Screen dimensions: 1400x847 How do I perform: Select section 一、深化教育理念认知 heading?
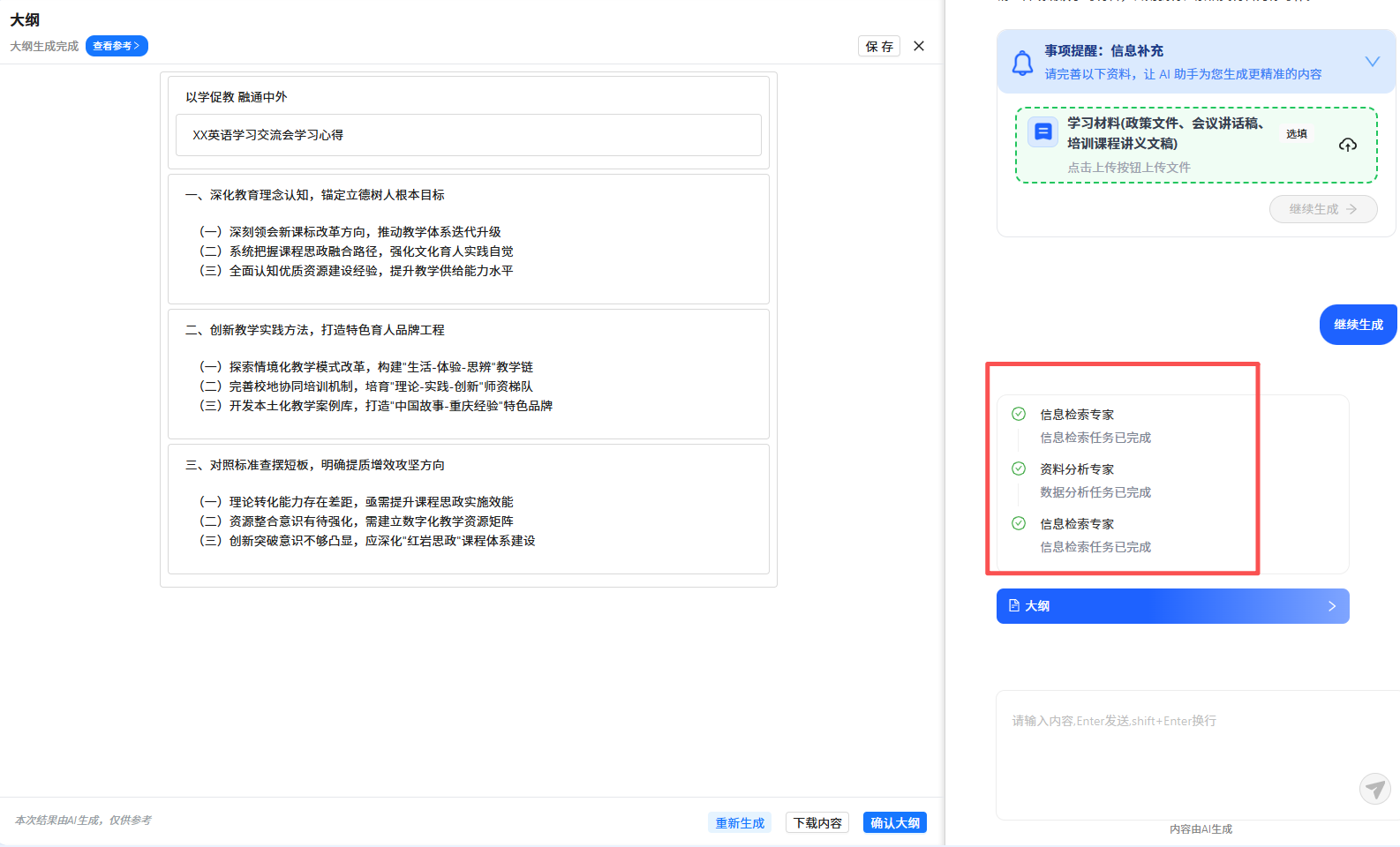(315, 195)
